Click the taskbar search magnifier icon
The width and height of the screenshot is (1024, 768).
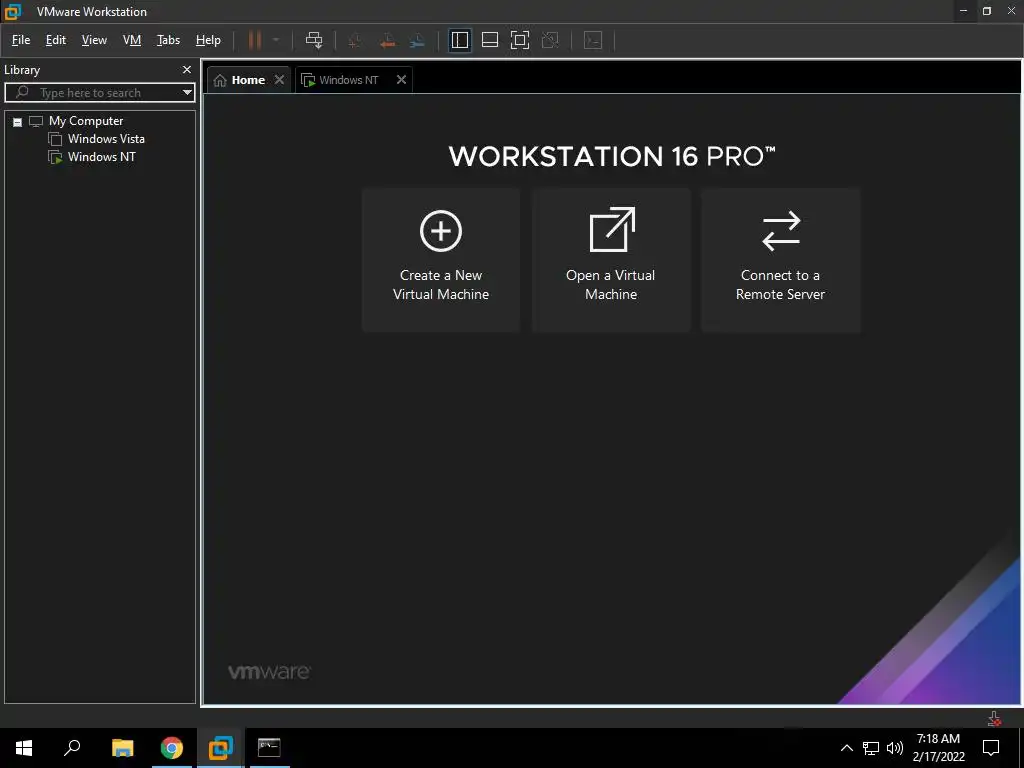[x=72, y=748]
